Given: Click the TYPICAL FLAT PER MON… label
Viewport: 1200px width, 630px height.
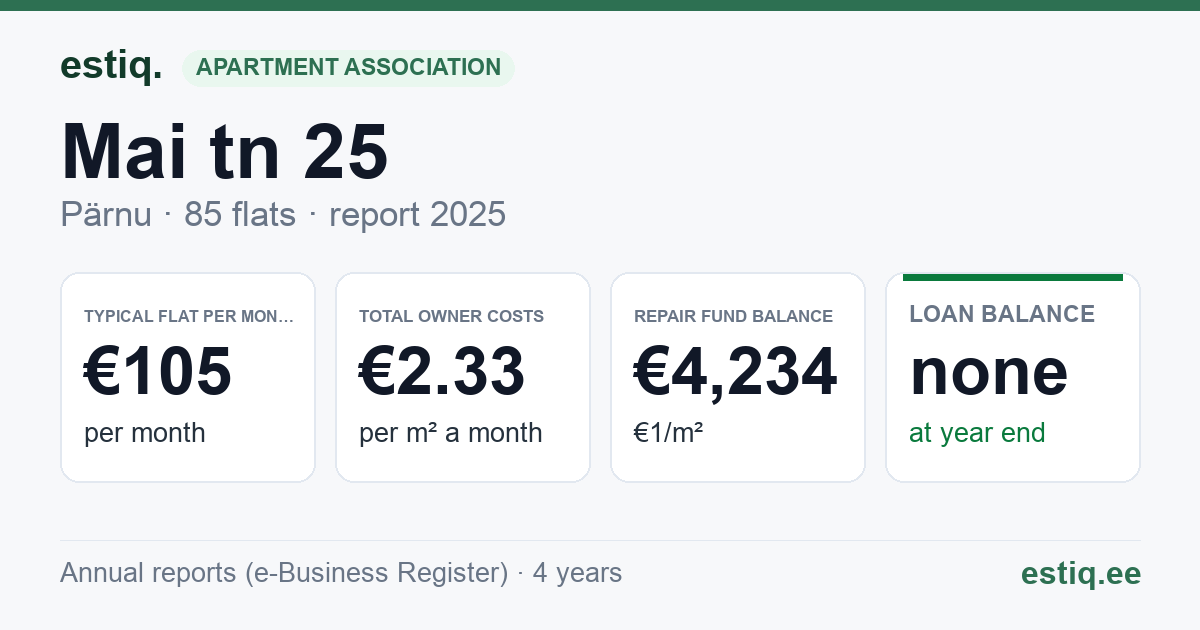Looking at the screenshot, I should coord(189,316).
